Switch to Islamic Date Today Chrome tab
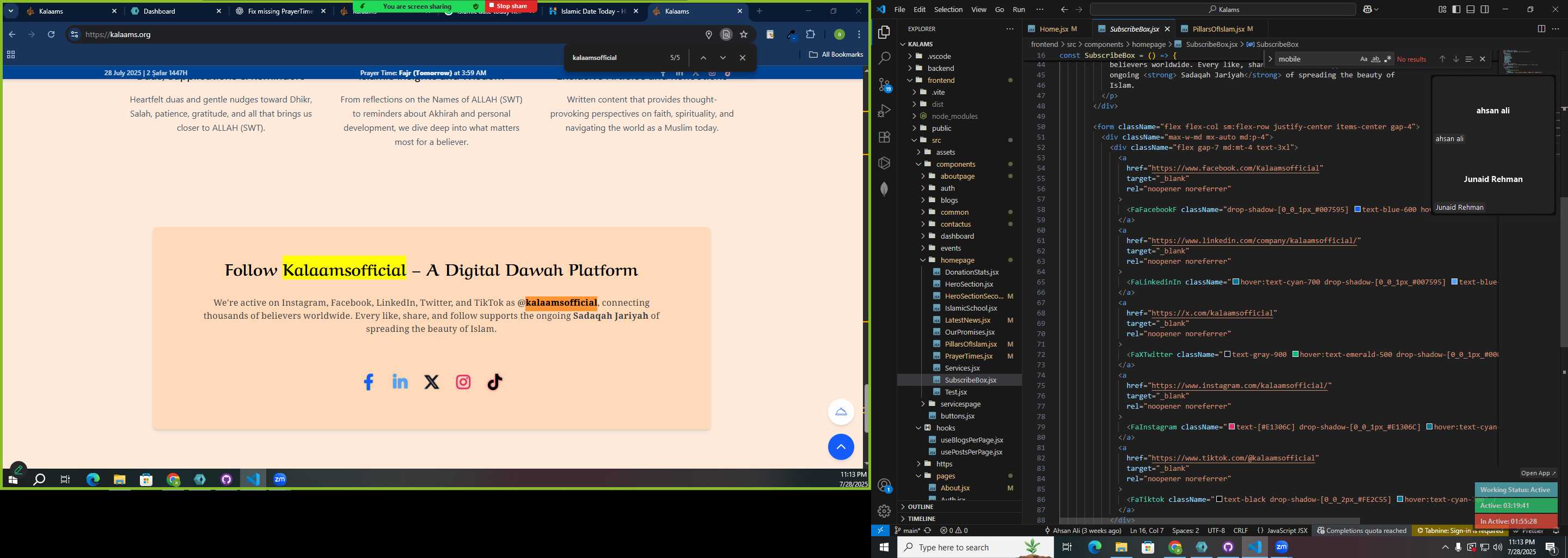This screenshot has height=558, width=1568. tap(593, 11)
